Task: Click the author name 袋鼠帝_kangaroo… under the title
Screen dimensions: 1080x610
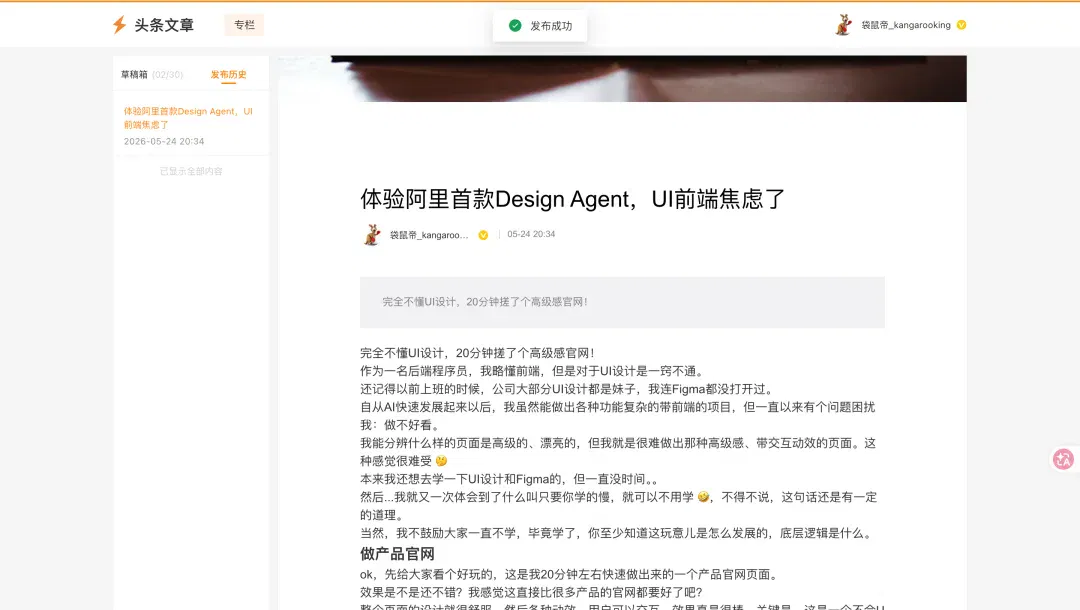Action: [x=429, y=235]
